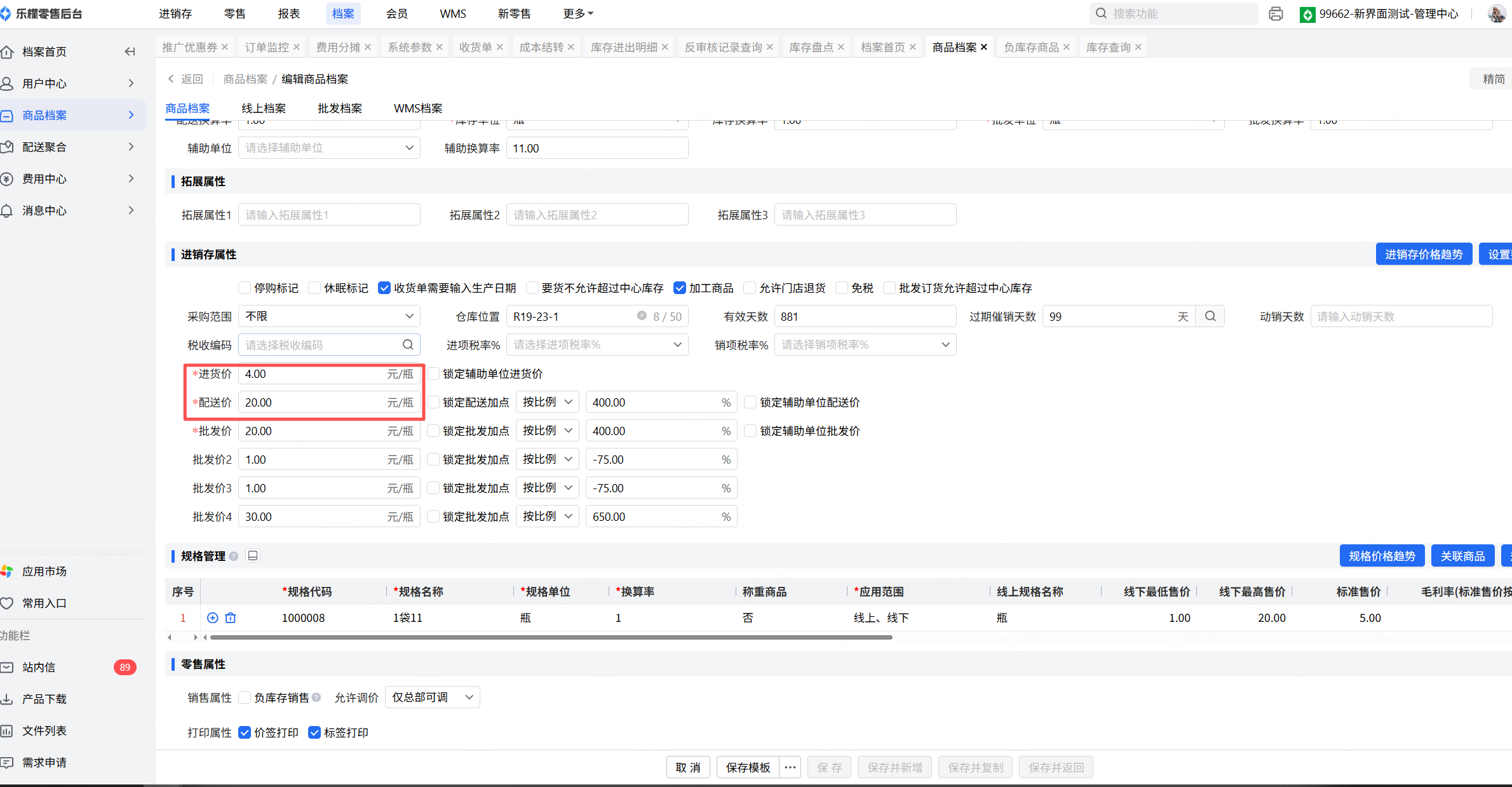
Task: Click the printer icon in top bar
Action: coord(1276,14)
